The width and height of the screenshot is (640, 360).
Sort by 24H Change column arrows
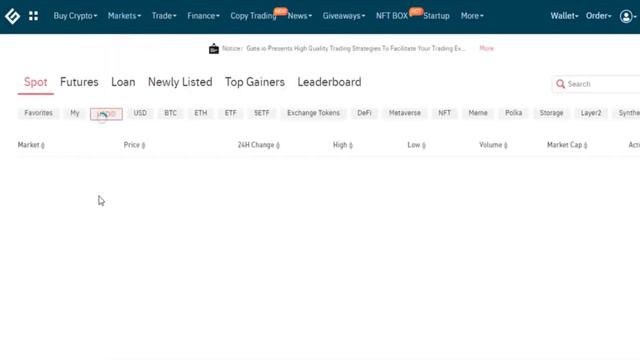[x=278, y=145]
